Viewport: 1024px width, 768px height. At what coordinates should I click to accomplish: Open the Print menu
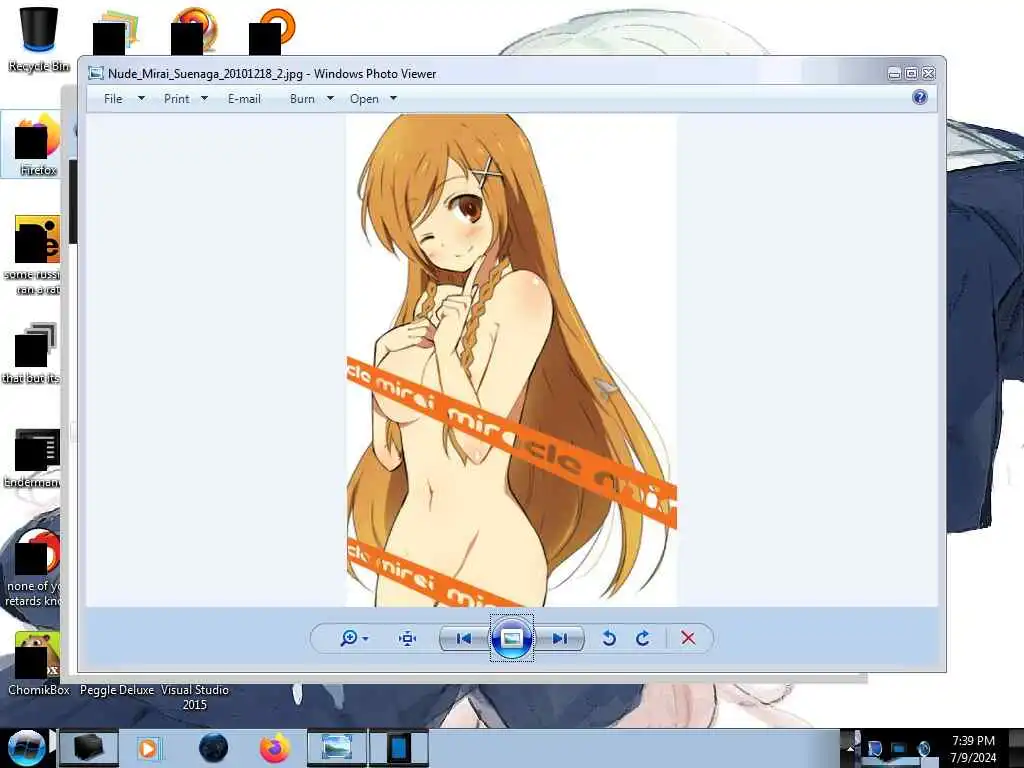click(176, 99)
